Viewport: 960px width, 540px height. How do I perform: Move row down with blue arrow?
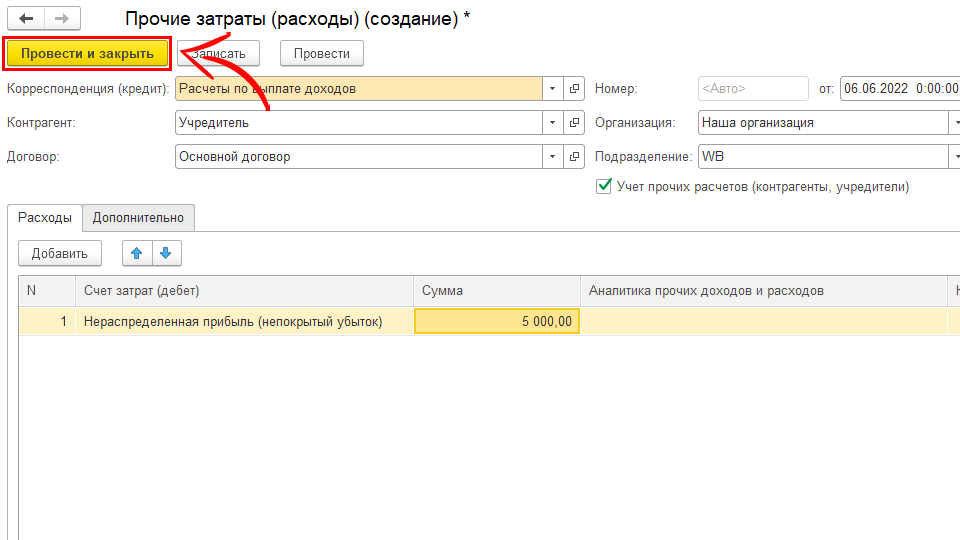click(x=166, y=253)
